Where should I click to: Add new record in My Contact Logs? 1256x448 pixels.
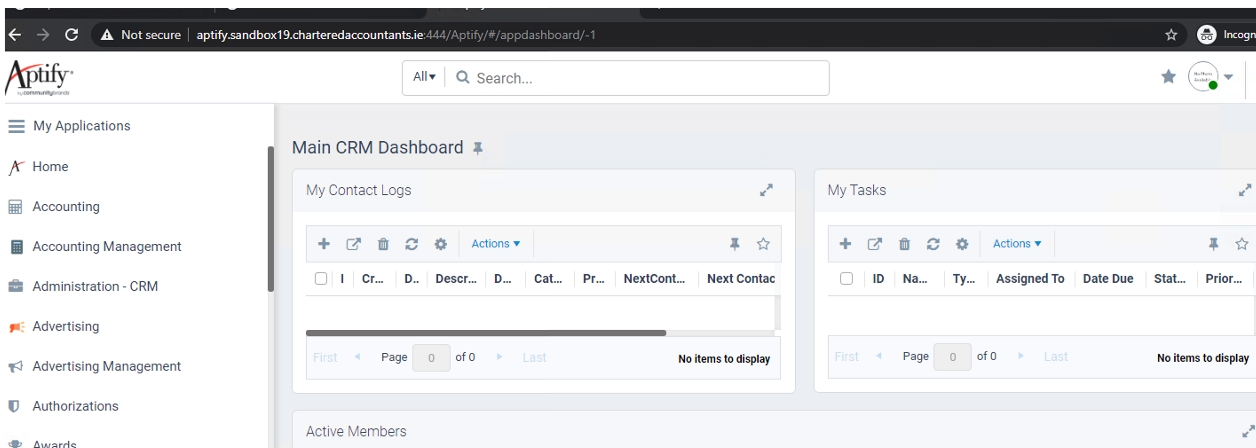(323, 244)
